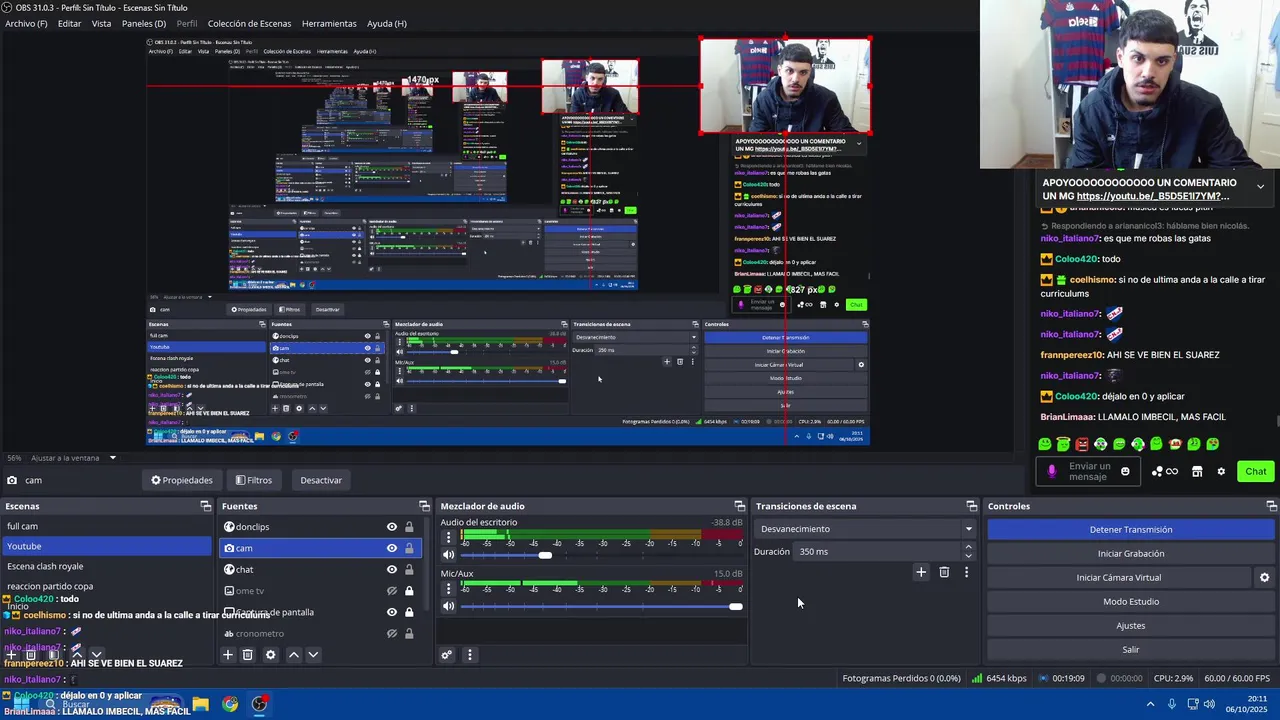
Task: Open chat settings gear icon
Action: [1221, 471]
